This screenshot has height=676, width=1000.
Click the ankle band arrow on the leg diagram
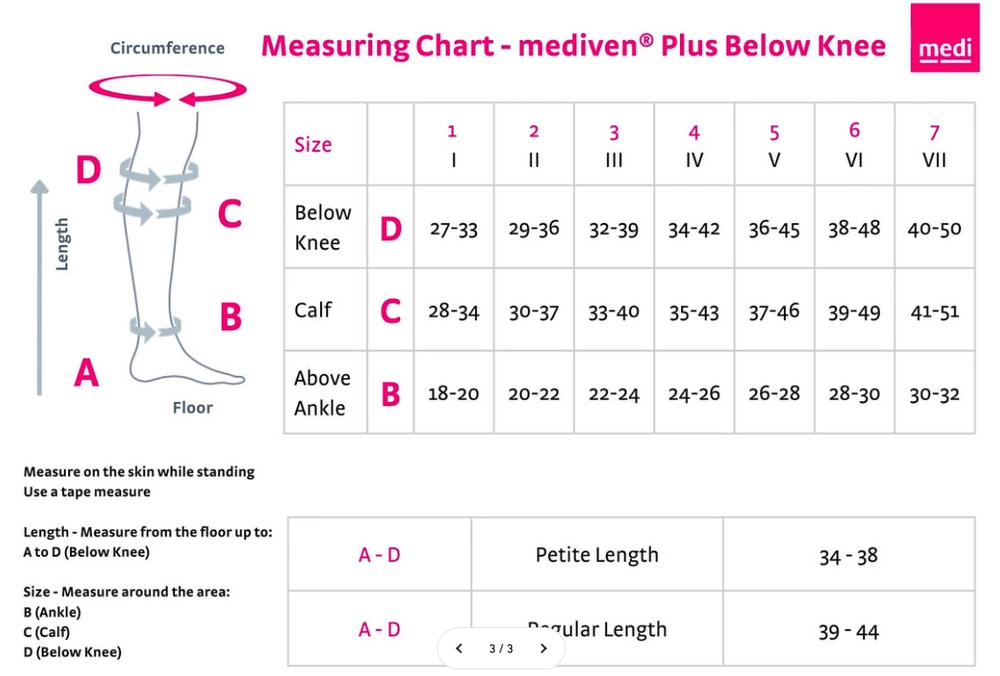tap(155, 327)
